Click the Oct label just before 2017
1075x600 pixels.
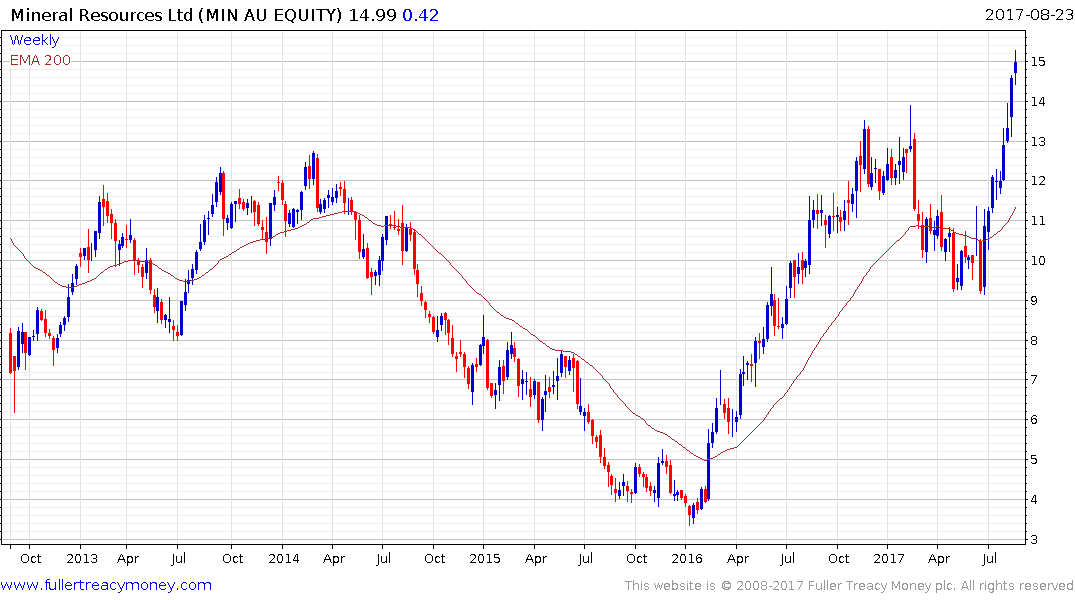pos(838,558)
